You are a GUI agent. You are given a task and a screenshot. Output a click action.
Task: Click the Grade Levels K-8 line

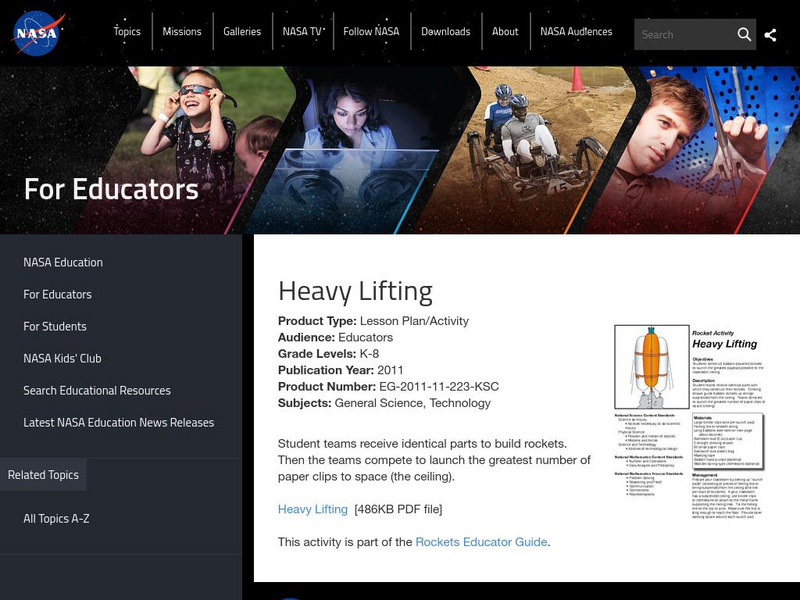pos(329,354)
